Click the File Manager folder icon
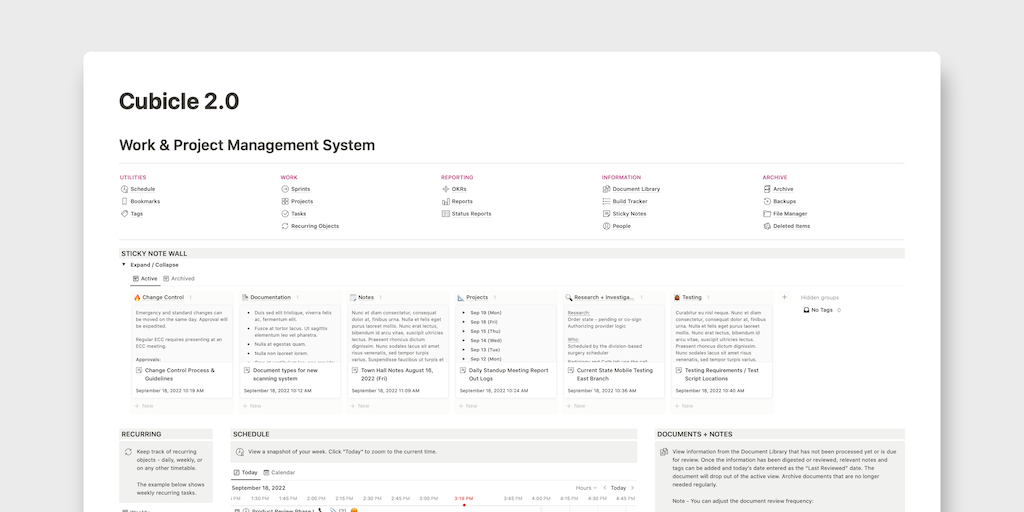 767,214
